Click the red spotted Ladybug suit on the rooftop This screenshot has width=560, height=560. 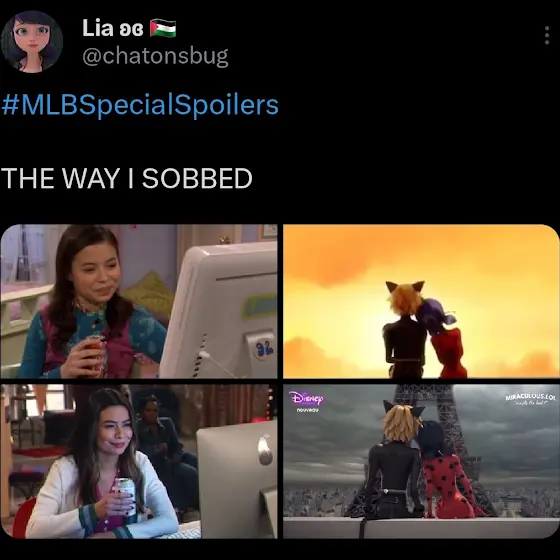[x=449, y=486]
